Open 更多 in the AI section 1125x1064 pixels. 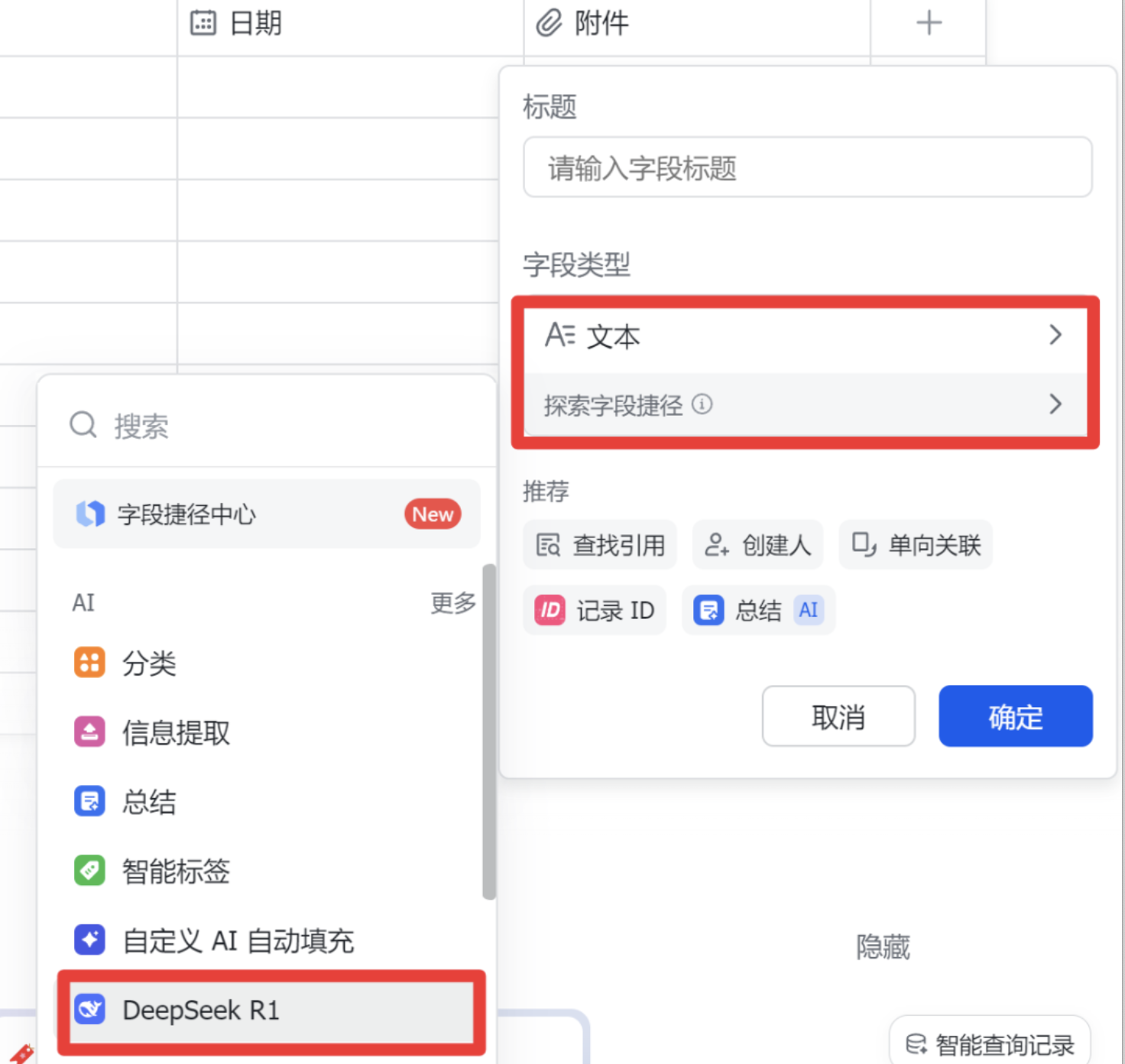point(452,603)
